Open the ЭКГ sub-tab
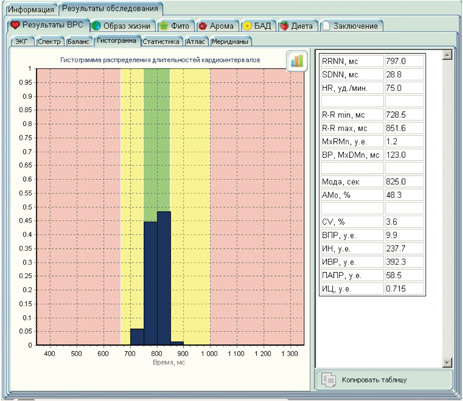Viewport: 463px width, 401px height. pyautogui.click(x=23, y=42)
